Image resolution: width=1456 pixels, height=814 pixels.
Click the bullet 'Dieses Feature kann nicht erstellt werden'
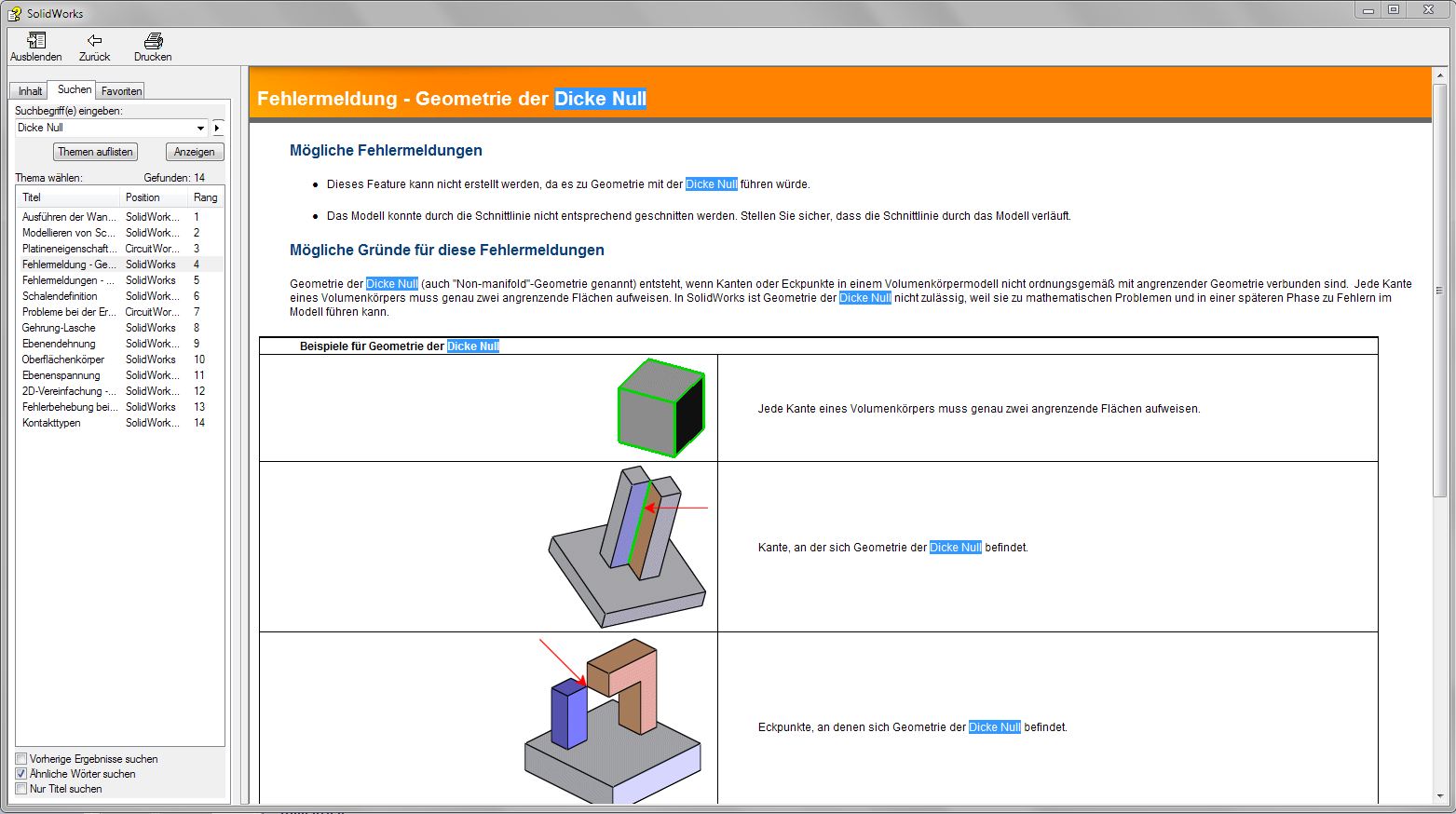tap(568, 184)
